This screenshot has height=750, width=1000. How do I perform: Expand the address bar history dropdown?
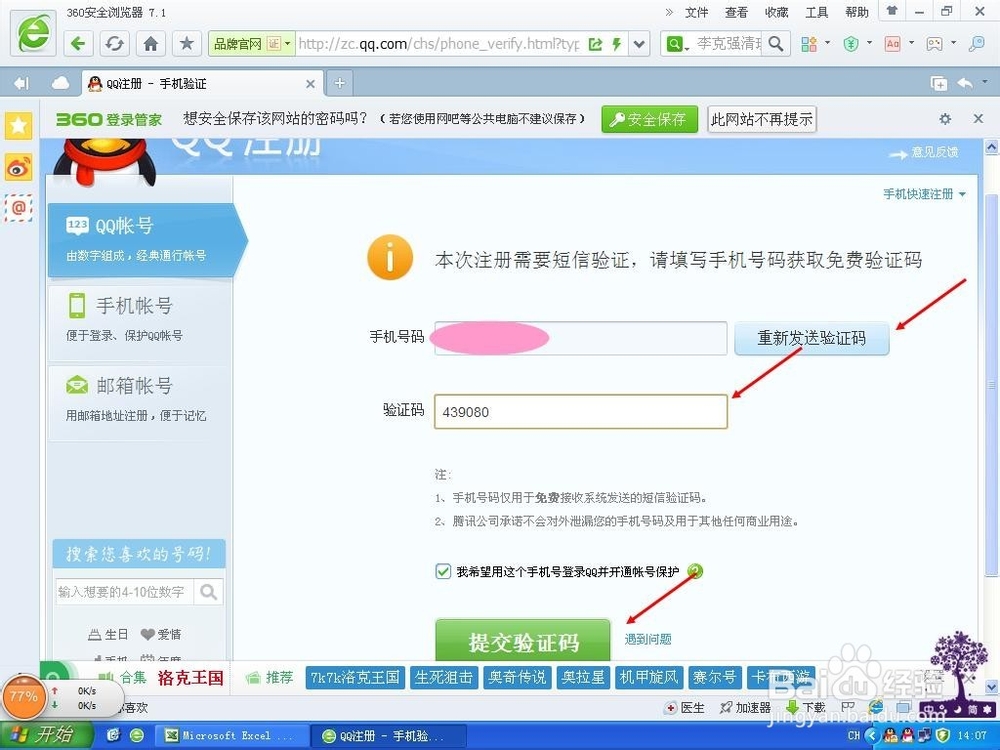coord(639,44)
